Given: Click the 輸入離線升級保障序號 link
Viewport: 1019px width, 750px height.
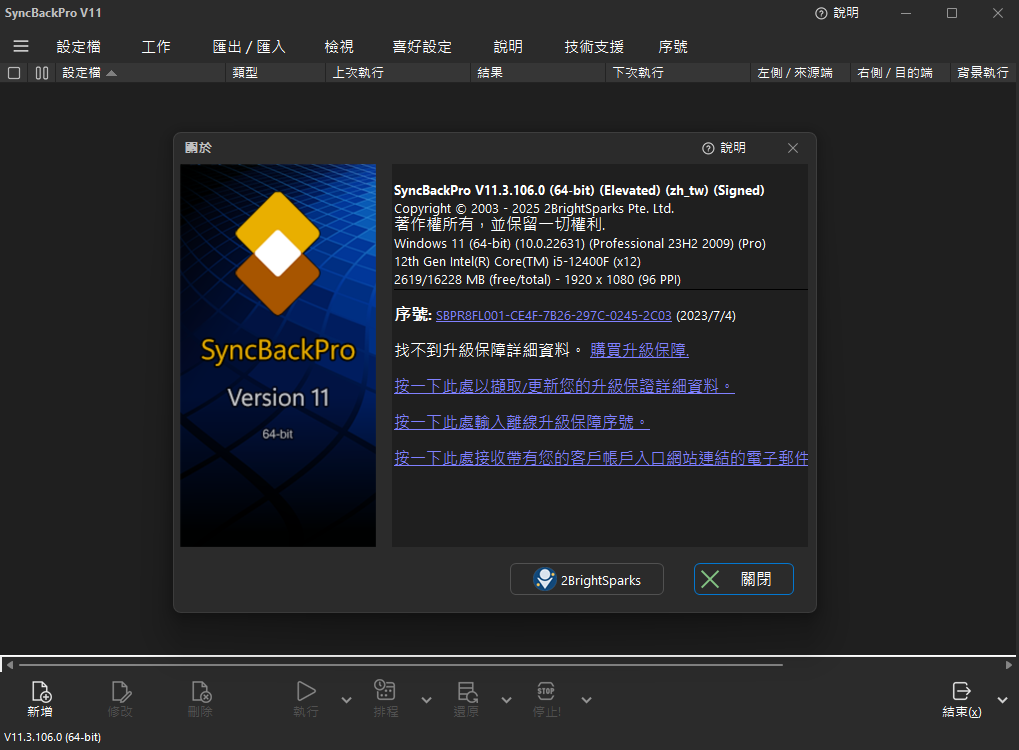Looking at the screenshot, I should click(x=522, y=422).
